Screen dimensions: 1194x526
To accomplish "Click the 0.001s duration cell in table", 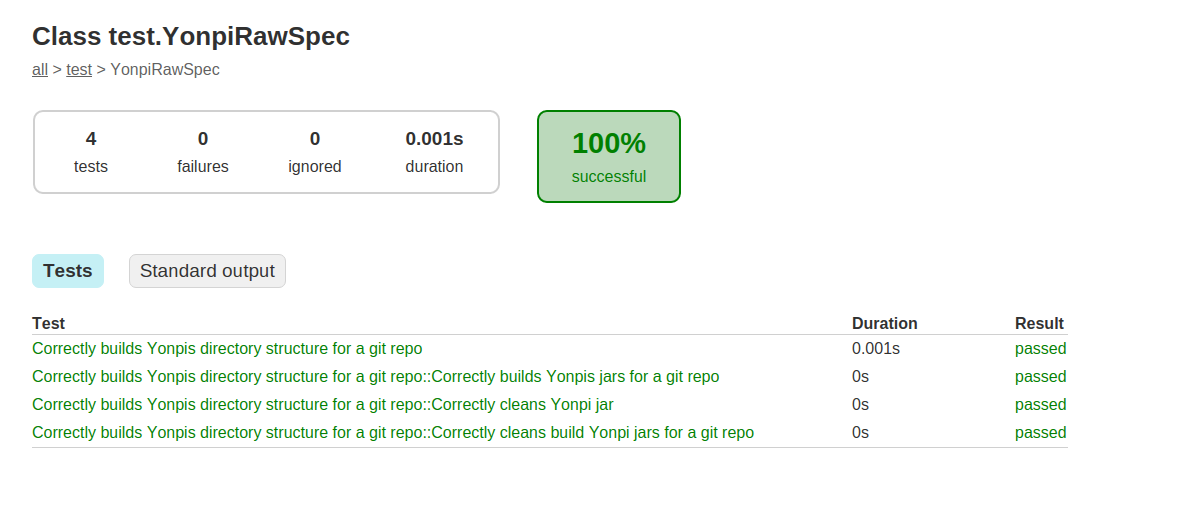I will click(x=876, y=349).
